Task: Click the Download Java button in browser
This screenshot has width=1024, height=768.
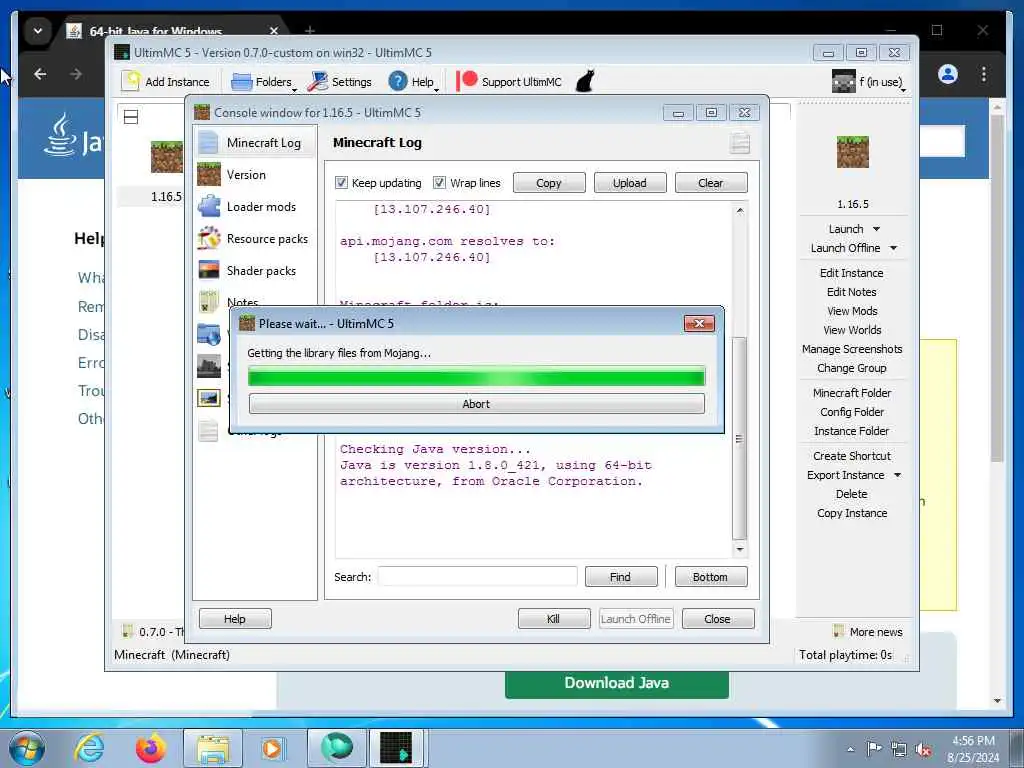Action: click(616, 683)
